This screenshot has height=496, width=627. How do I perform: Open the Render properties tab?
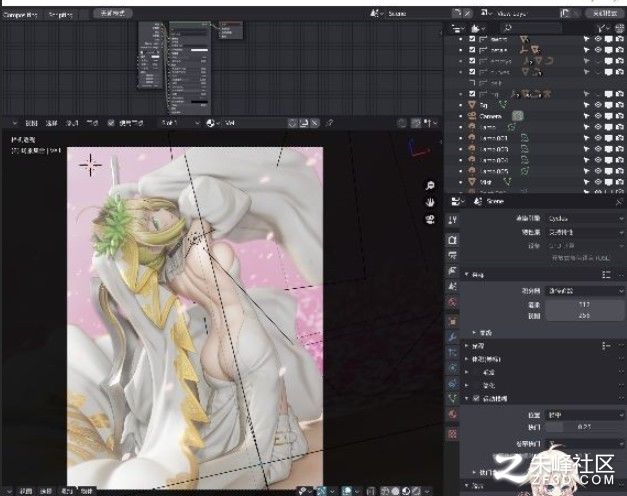[453, 240]
